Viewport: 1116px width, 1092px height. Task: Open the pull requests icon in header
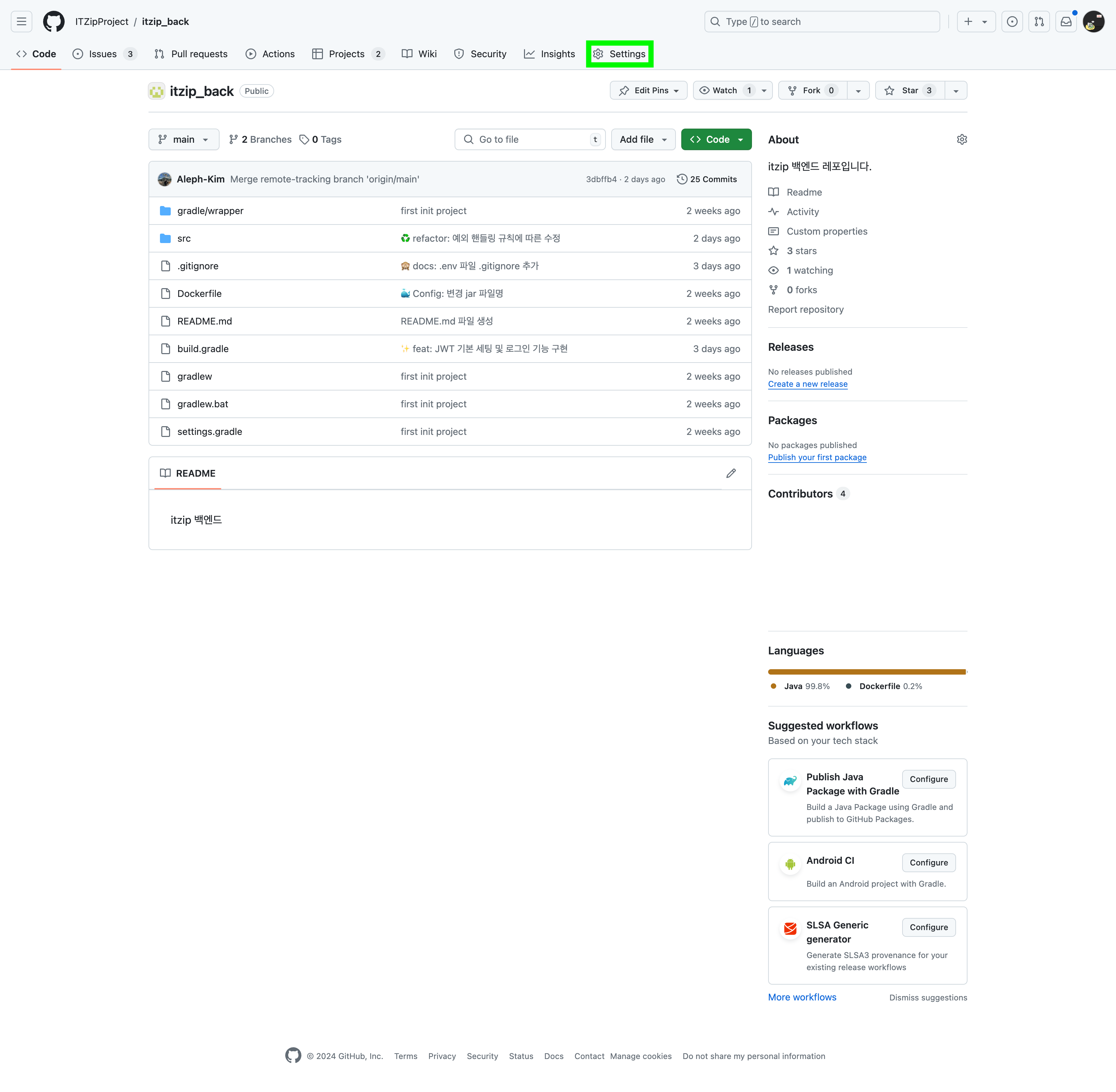coord(1039,22)
